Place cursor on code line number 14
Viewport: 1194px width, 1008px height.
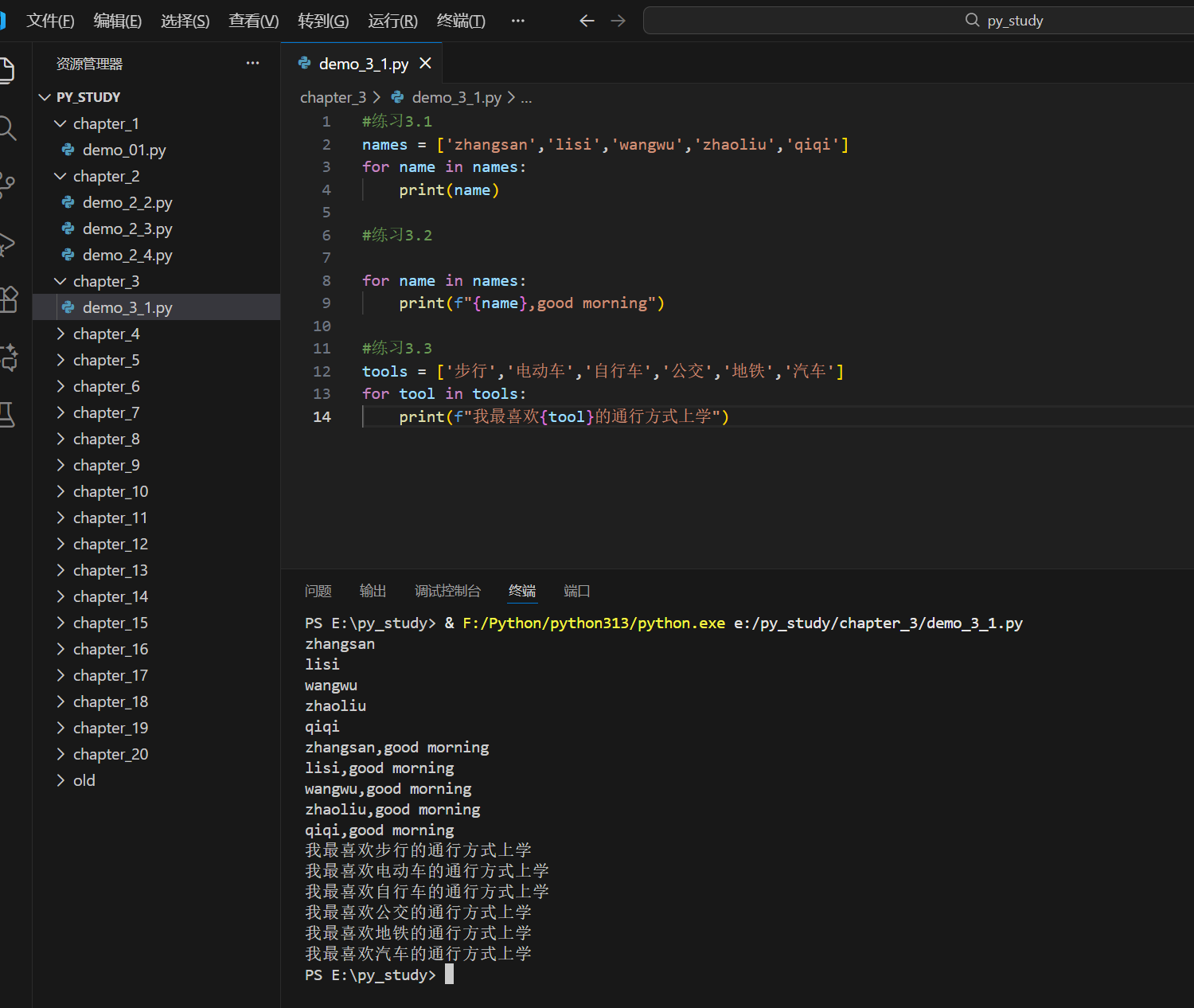coord(322,416)
